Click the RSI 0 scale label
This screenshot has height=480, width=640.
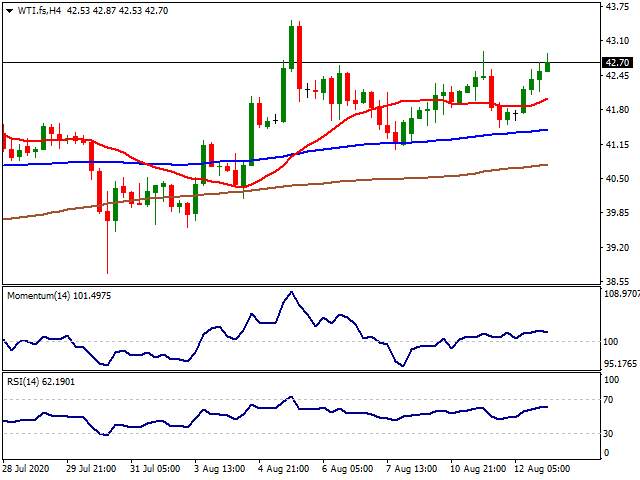(607, 453)
